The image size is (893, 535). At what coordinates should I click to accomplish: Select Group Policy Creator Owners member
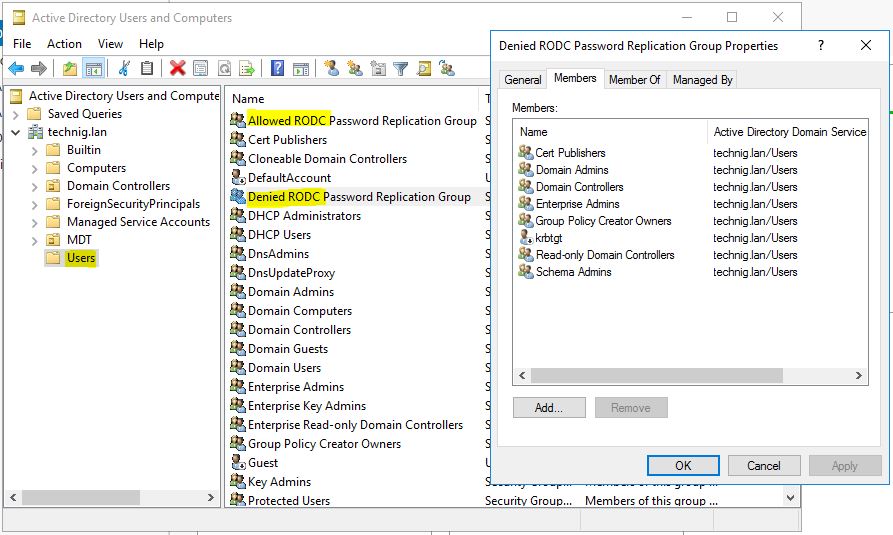(x=595, y=221)
